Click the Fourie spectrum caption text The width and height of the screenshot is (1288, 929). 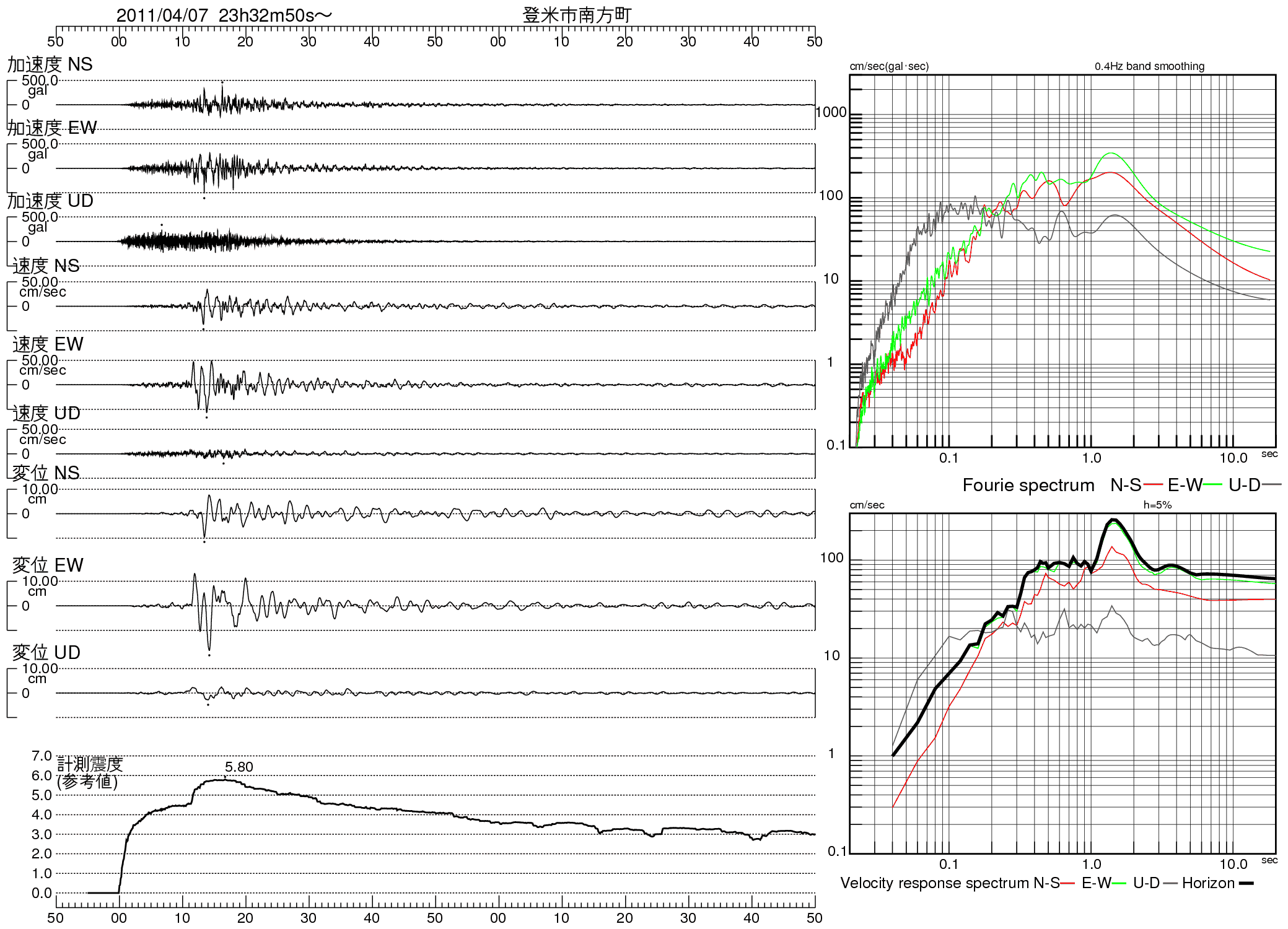tap(1028, 485)
